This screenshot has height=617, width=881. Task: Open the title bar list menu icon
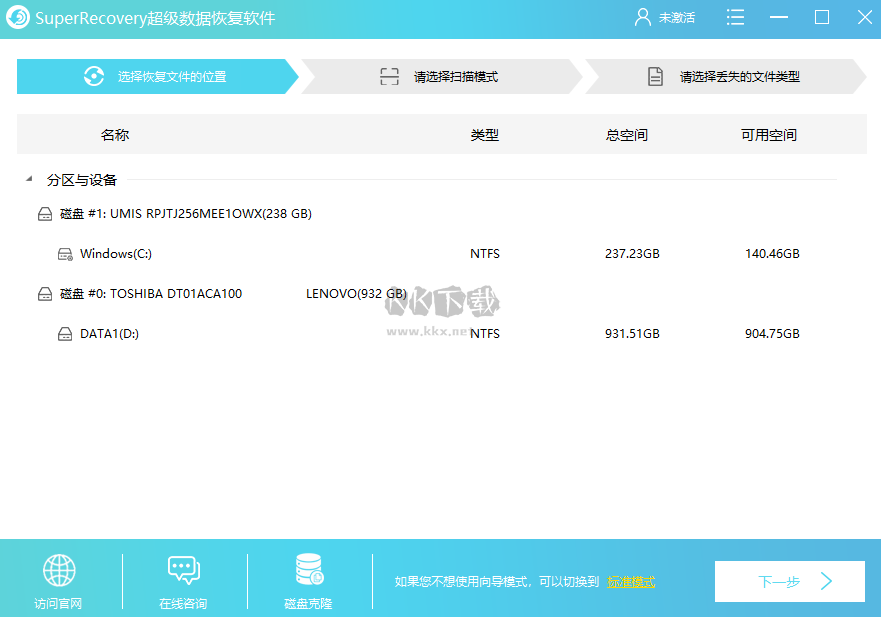click(x=735, y=17)
